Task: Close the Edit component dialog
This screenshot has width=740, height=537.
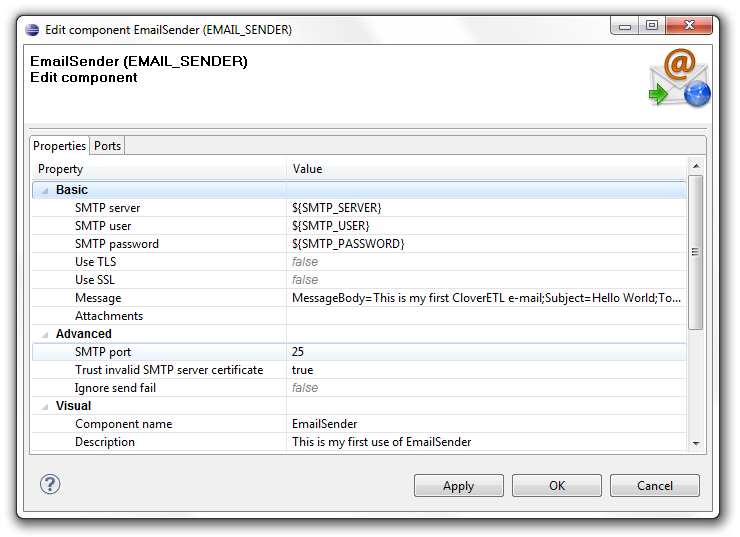Action: 689,25
